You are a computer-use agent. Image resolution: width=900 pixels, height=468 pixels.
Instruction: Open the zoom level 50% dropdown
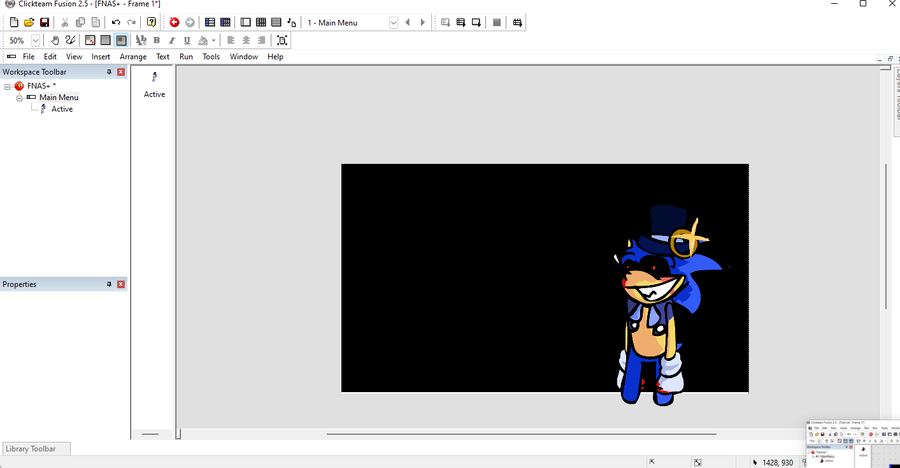tap(36, 40)
